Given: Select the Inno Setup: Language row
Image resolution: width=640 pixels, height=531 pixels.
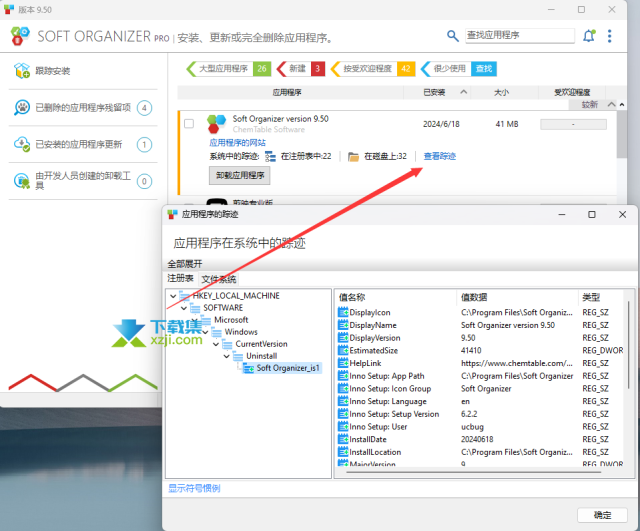Looking at the screenshot, I should click(480, 401).
